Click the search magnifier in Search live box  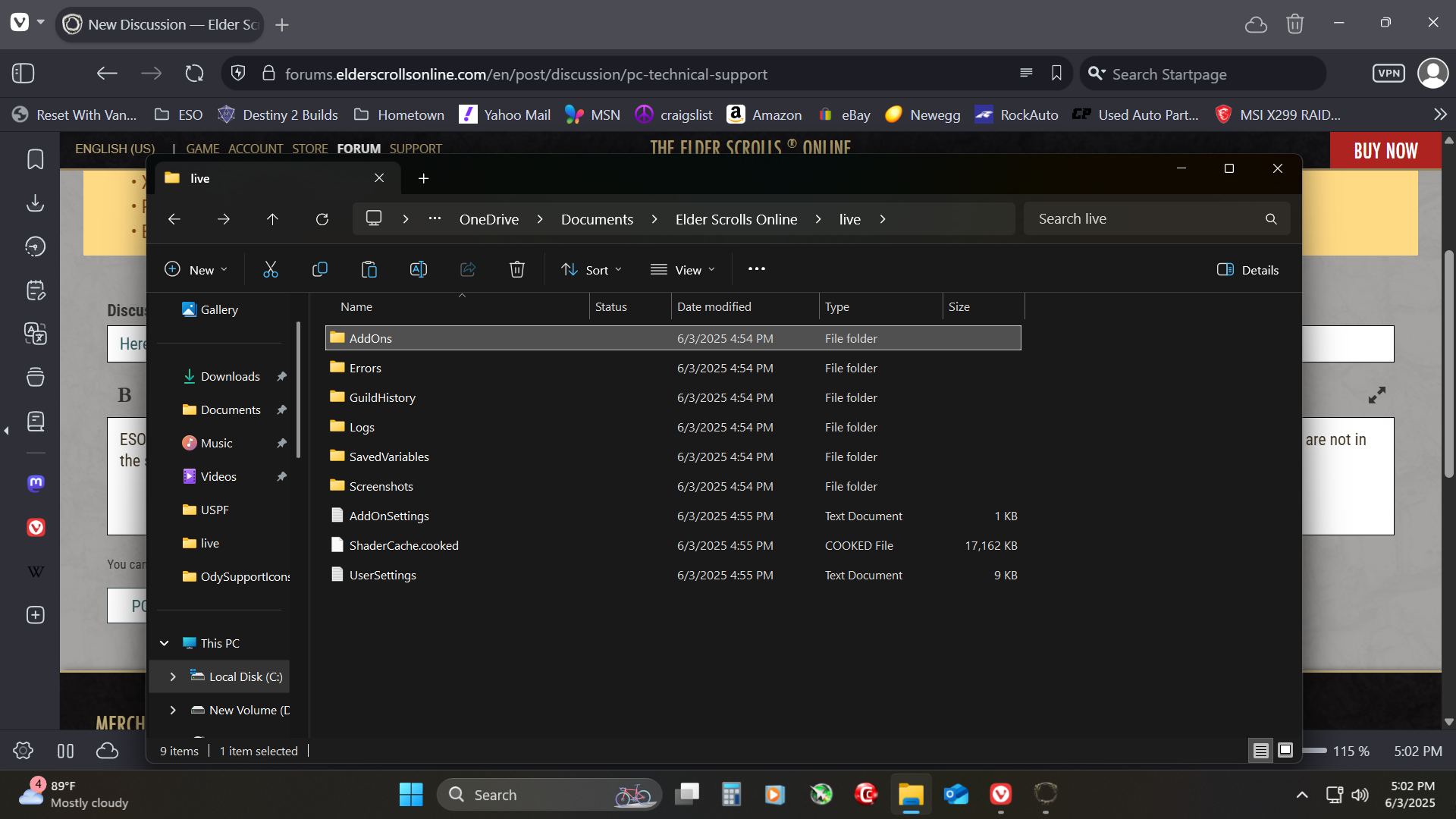pyautogui.click(x=1271, y=219)
